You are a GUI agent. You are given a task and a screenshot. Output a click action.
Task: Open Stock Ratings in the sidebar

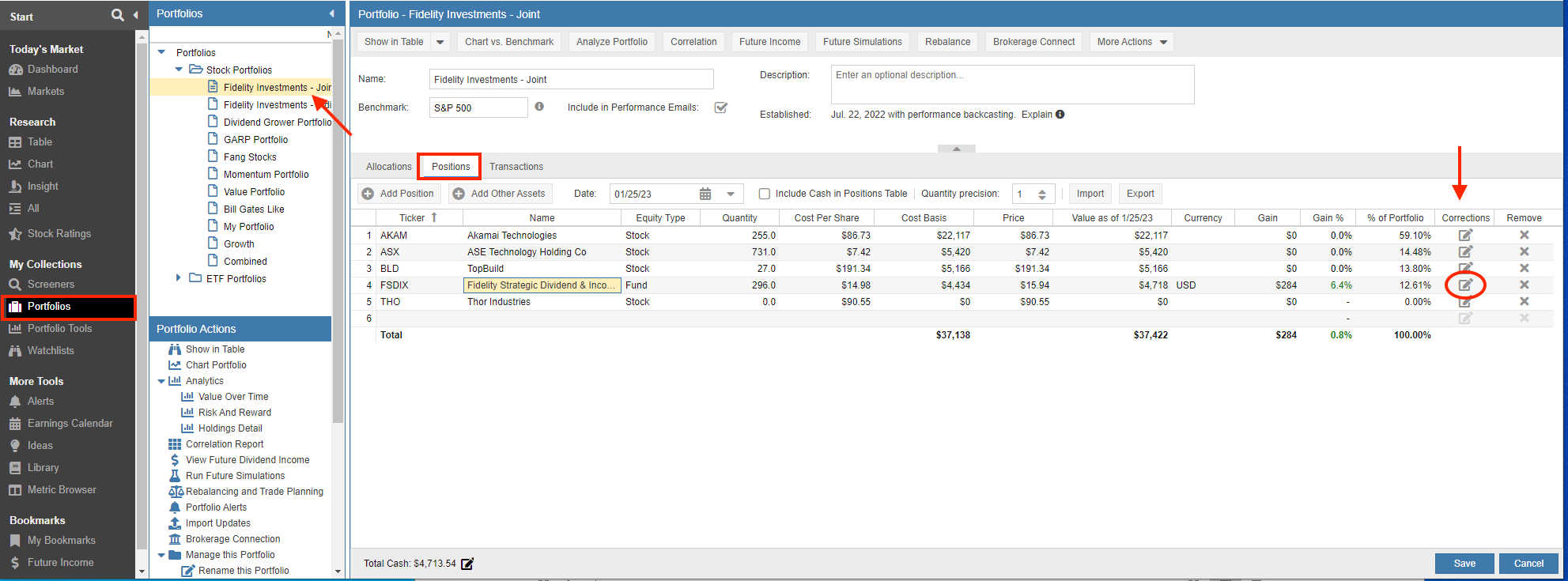(x=59, y=234)
